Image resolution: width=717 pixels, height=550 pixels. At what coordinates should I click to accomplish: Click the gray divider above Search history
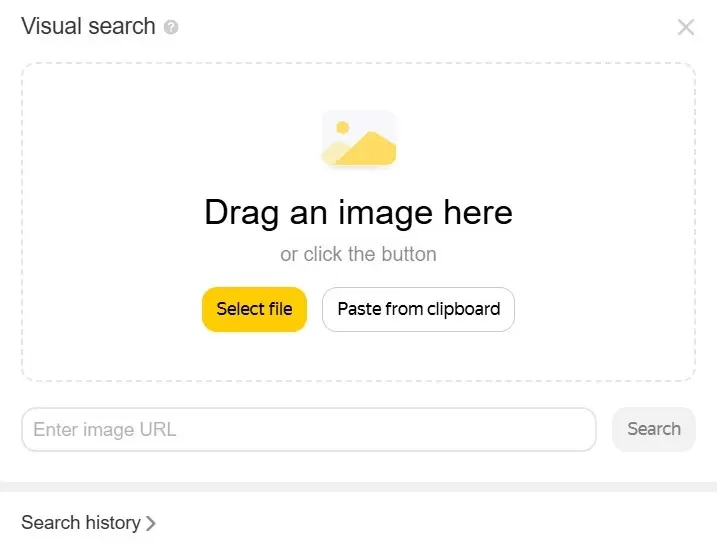[358, 487]
